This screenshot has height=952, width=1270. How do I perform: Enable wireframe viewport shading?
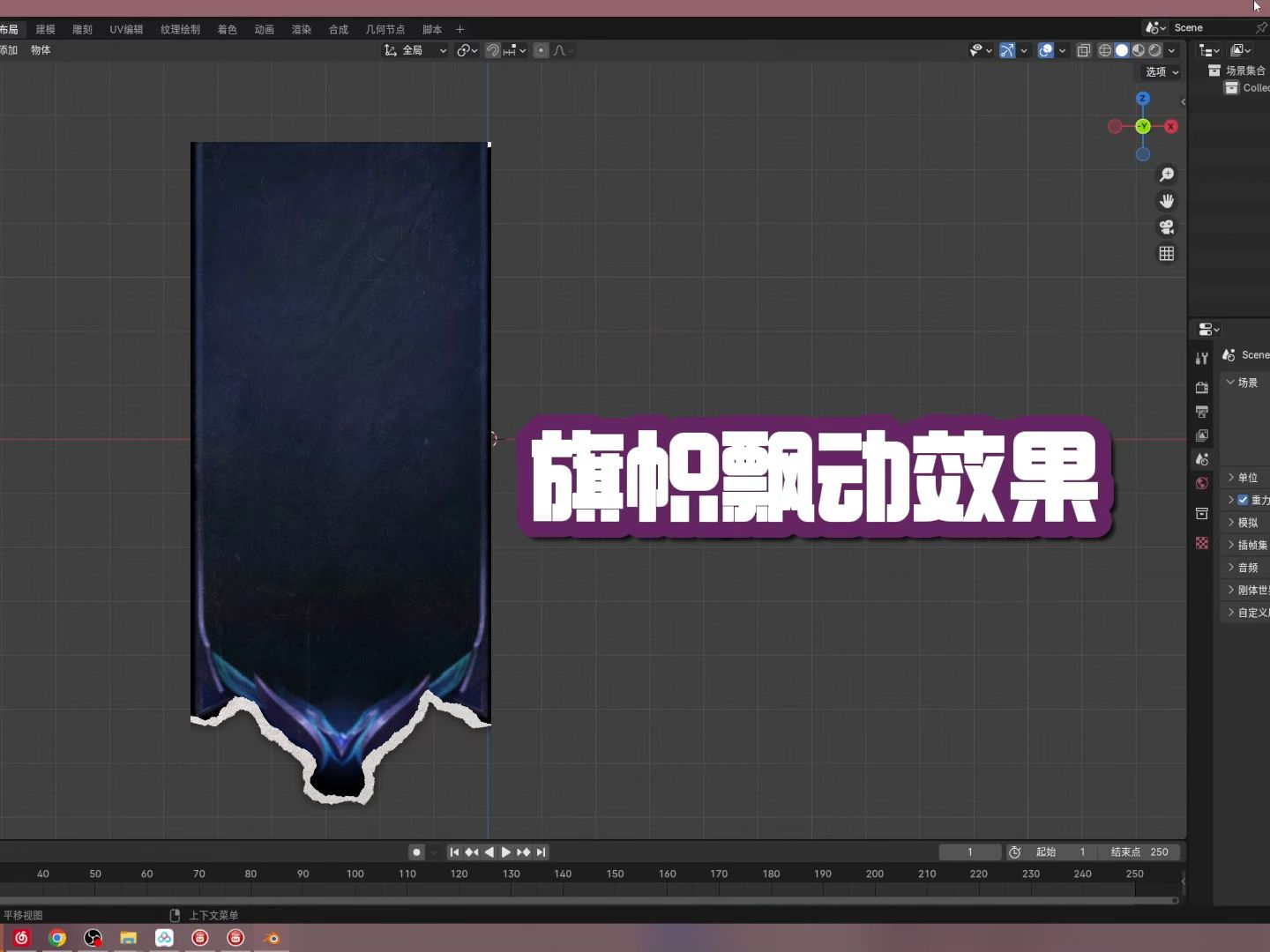point(1104,50)
